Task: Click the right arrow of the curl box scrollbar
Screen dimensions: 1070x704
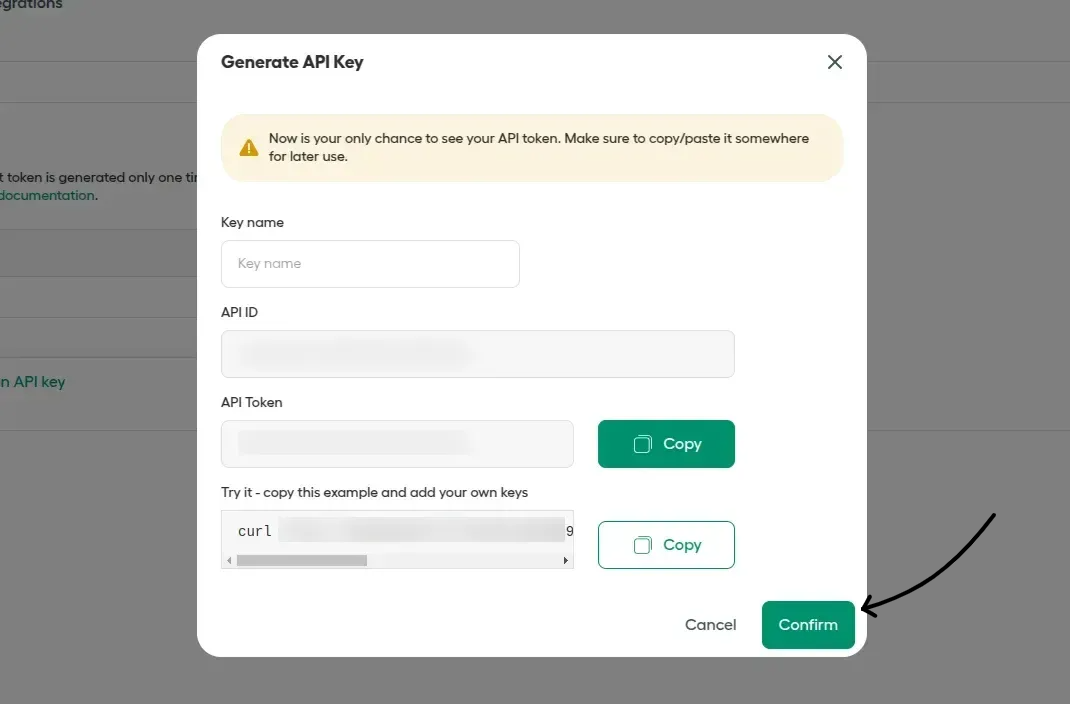Action: (x=566, y=562)
